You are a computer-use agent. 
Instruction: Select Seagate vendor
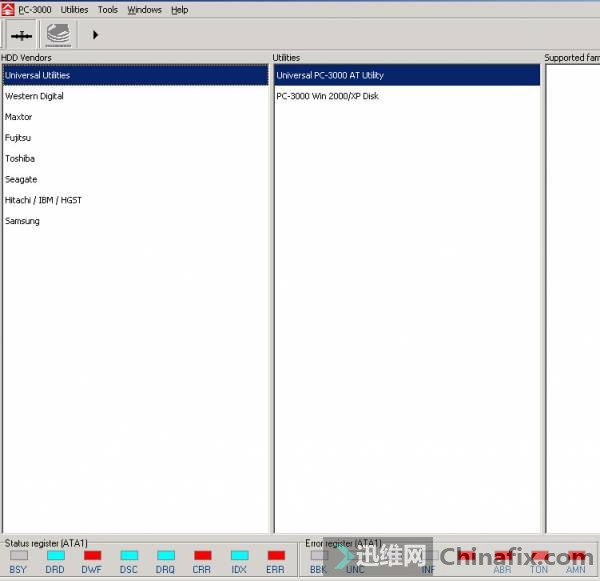[135, 179]
